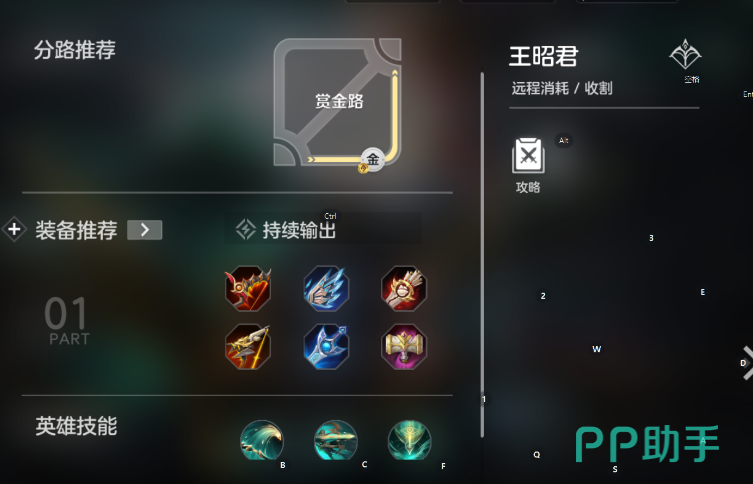
Task: Select the blue ice claw equipment icon
Action: [x=326, y=289]
